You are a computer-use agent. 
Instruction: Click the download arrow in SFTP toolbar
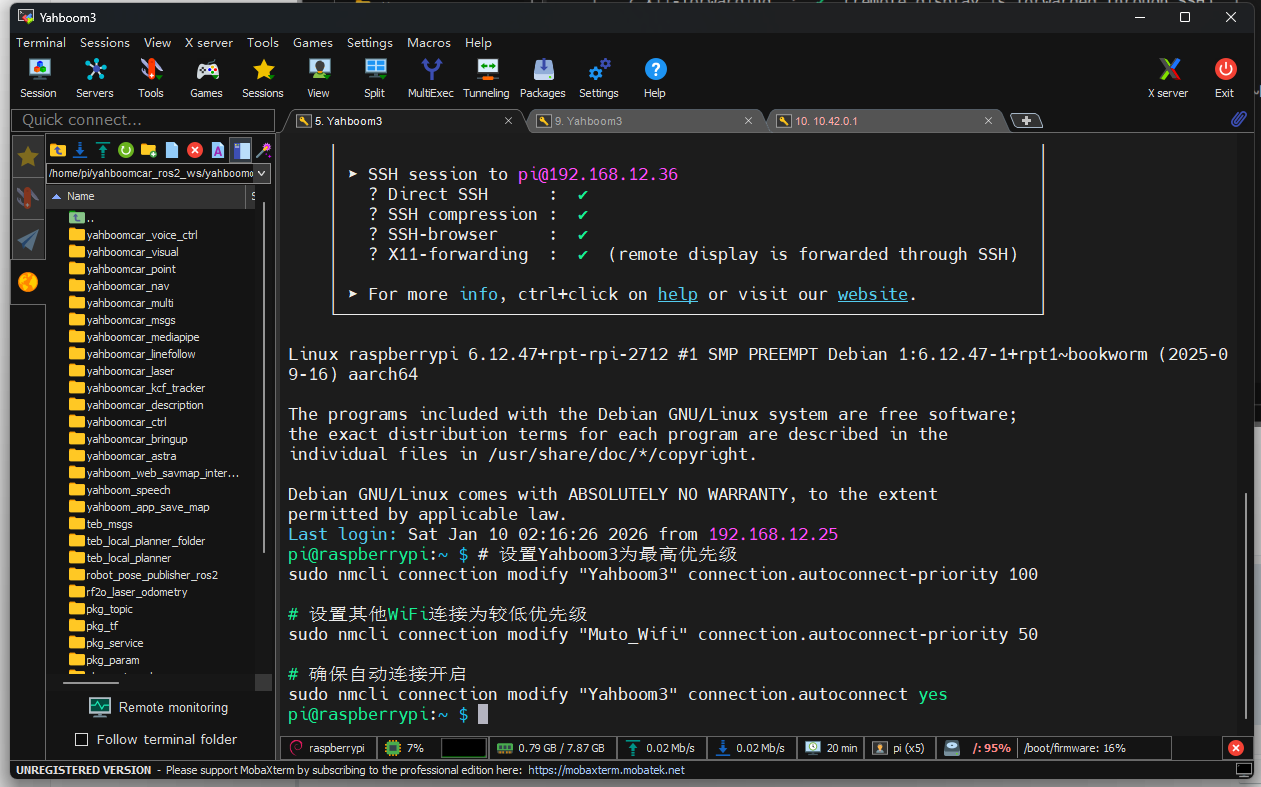80,150
